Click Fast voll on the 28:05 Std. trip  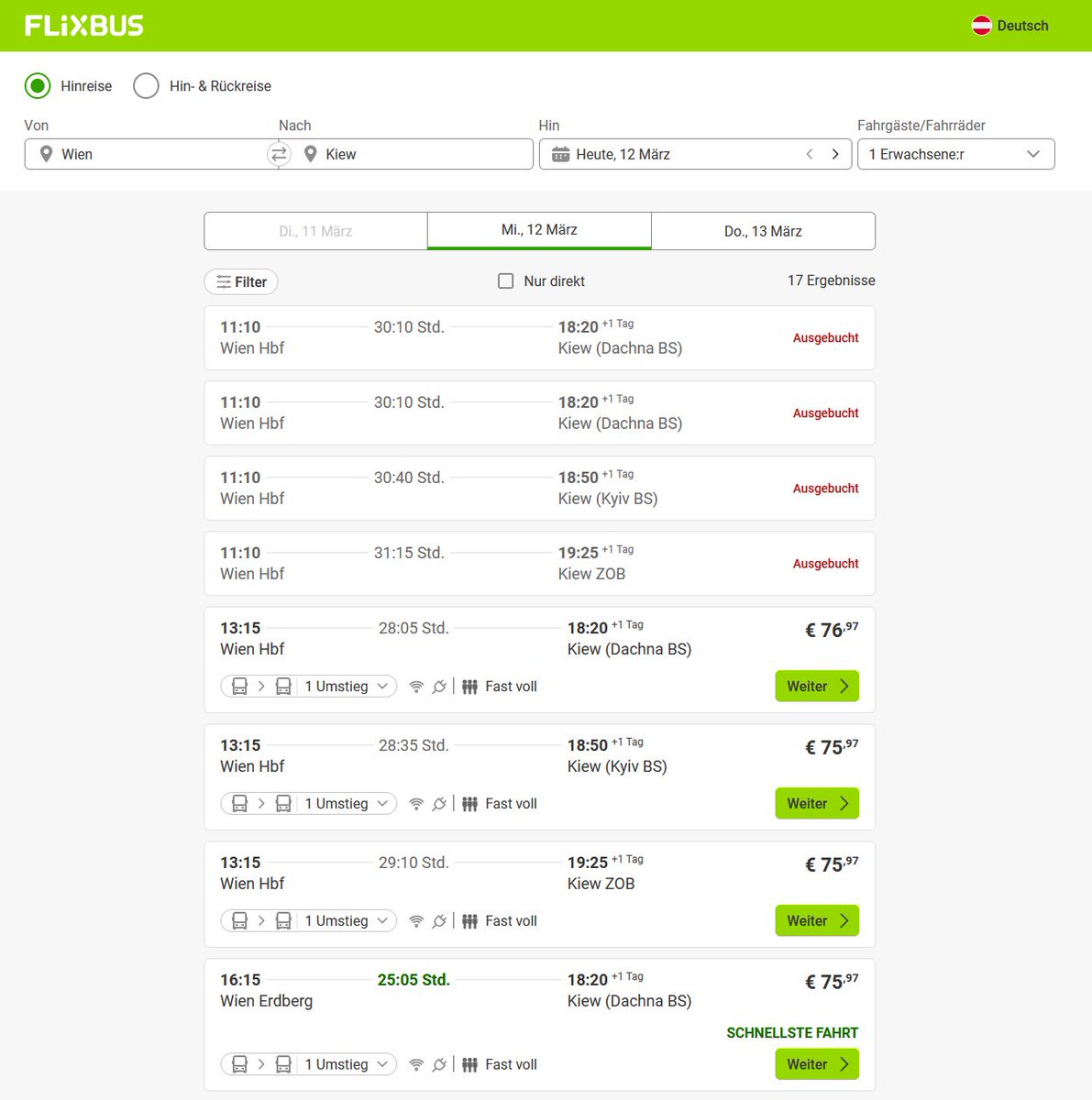click(511, 687)
